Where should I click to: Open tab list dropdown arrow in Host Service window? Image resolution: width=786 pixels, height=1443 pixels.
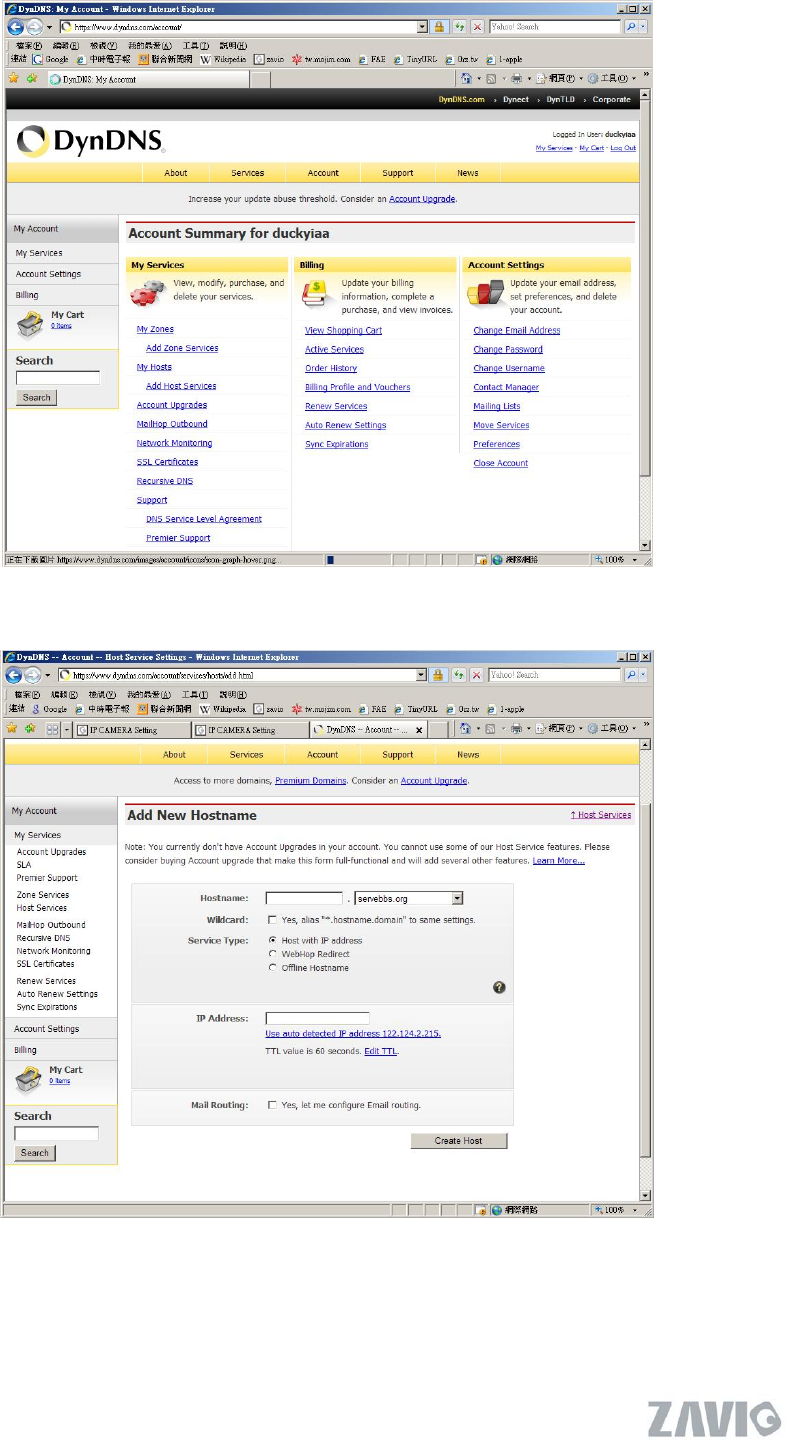67,730
